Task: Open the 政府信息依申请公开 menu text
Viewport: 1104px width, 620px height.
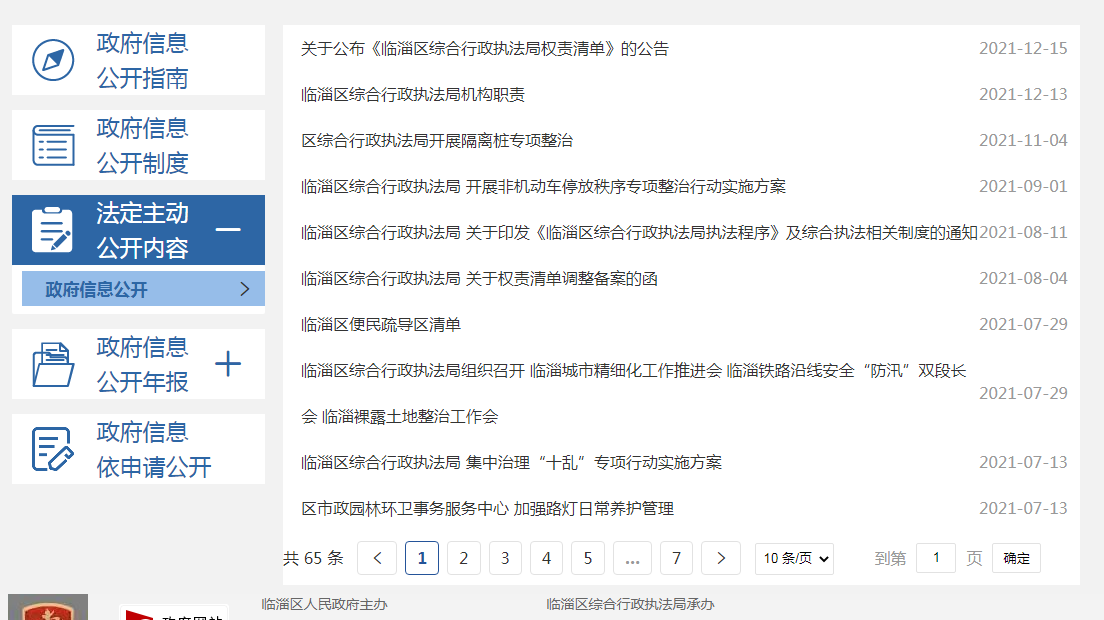Action: [153, 449]
